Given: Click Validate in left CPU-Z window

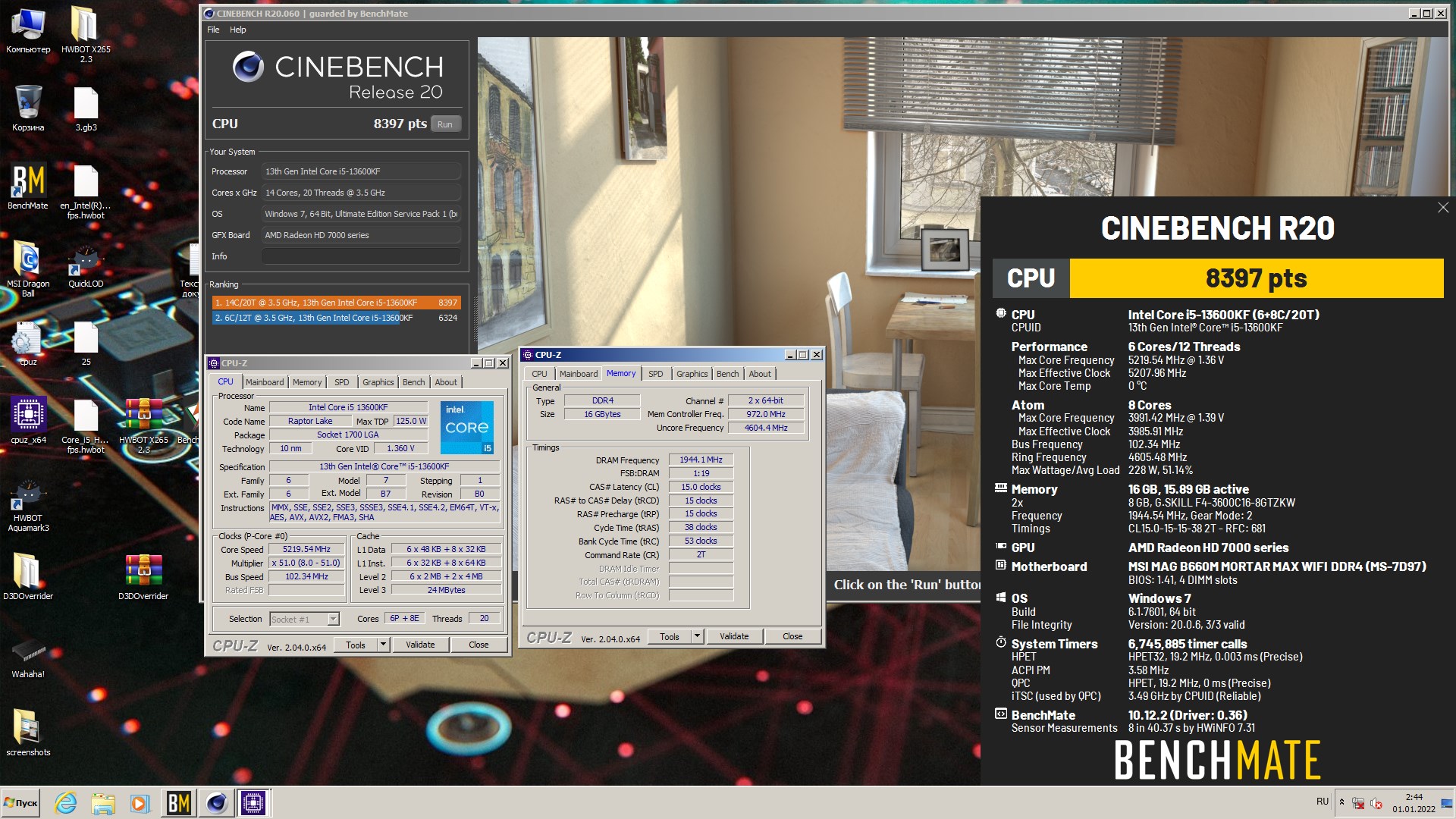Looking at the screenshot, I should coord(420,645).
